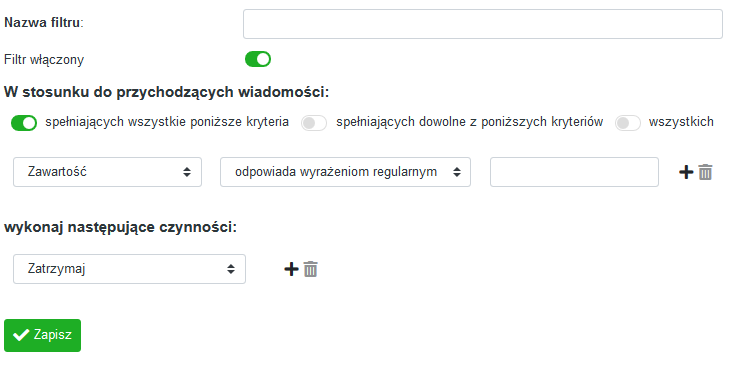Focus the Nazwa filtru text field
The width and height of the screenshot is (730, 365).
coord(483,24)
